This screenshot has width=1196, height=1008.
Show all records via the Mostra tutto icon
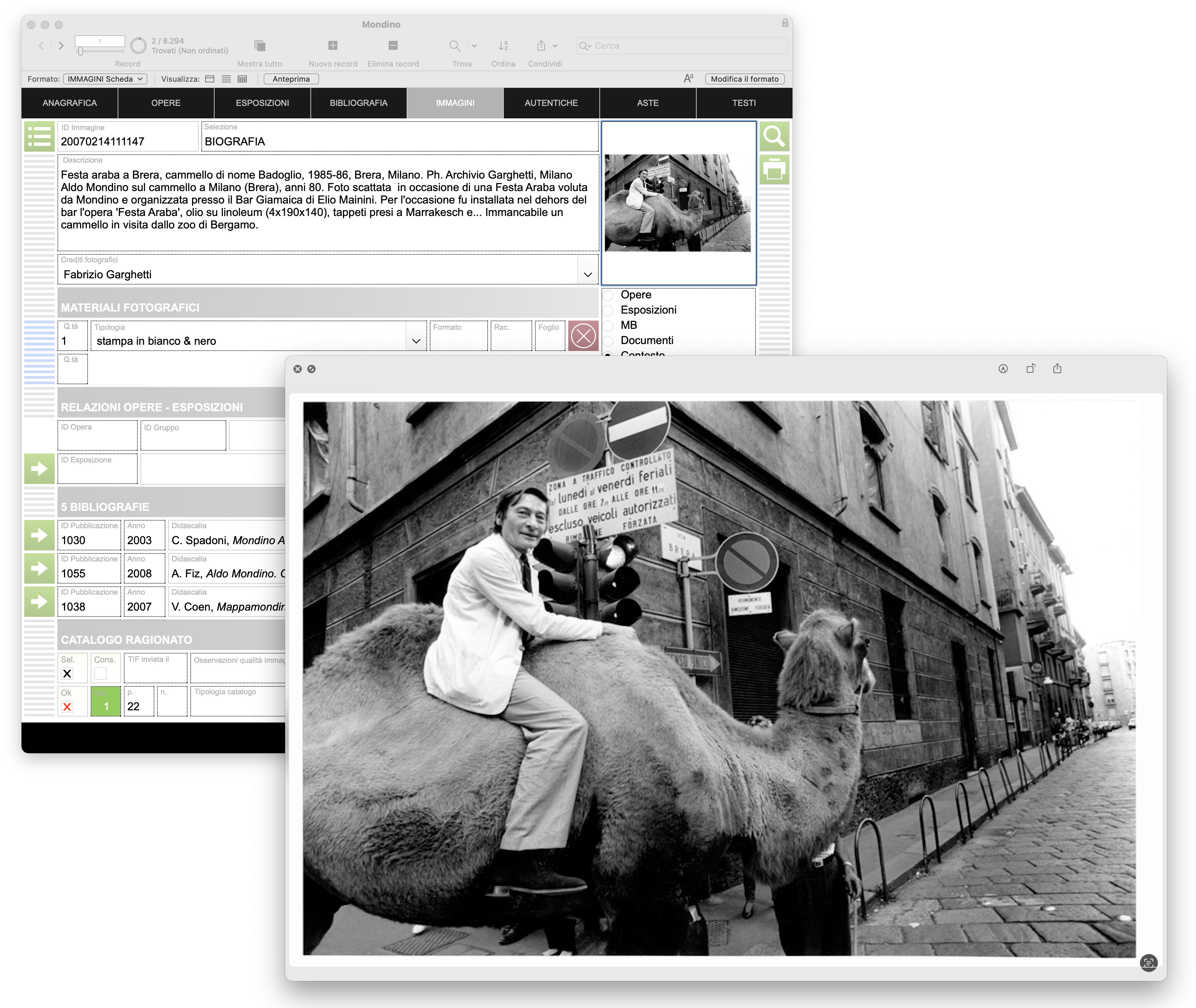(x=260, y=45)
